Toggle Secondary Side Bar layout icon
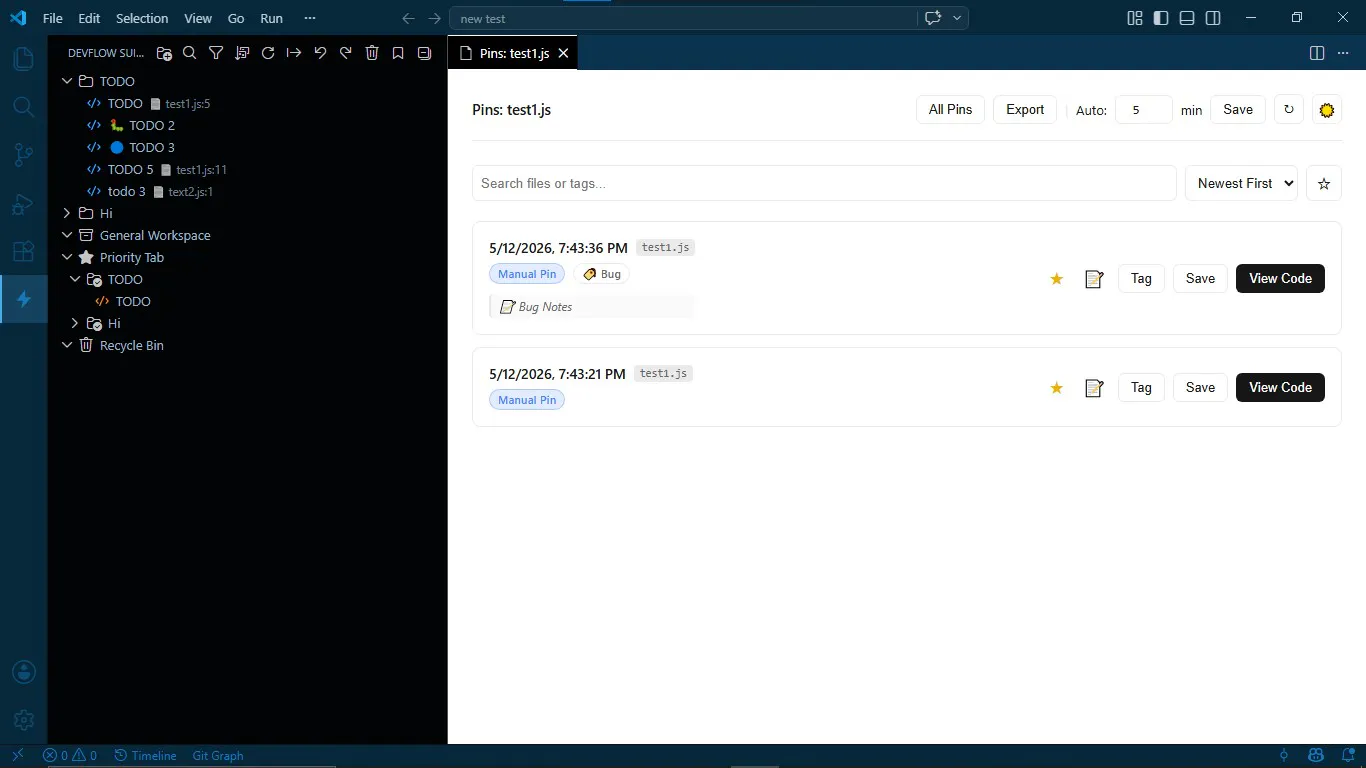The image size is (1366, 768). 1213,18
